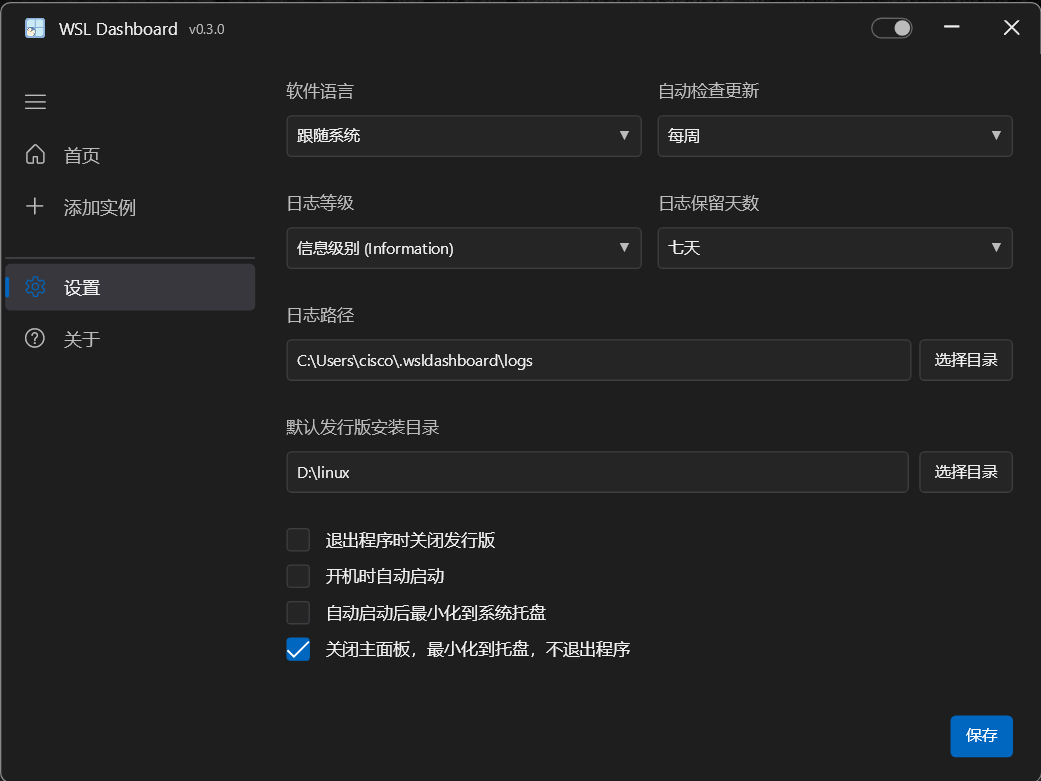The width and height of the screenshot is (1041, 781).
Task: Collapse the sidebar with the hamburger icon
Action: pos(35,102)
